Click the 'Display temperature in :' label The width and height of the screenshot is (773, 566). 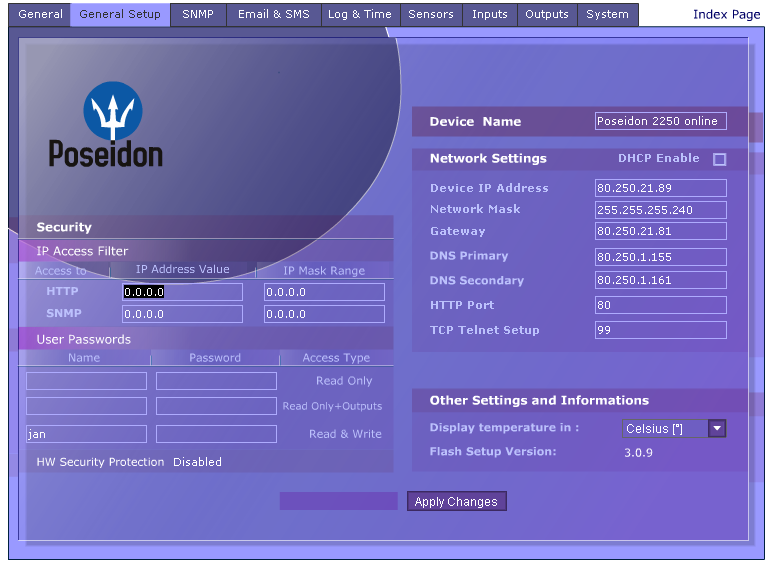click(x=504, y=427)
